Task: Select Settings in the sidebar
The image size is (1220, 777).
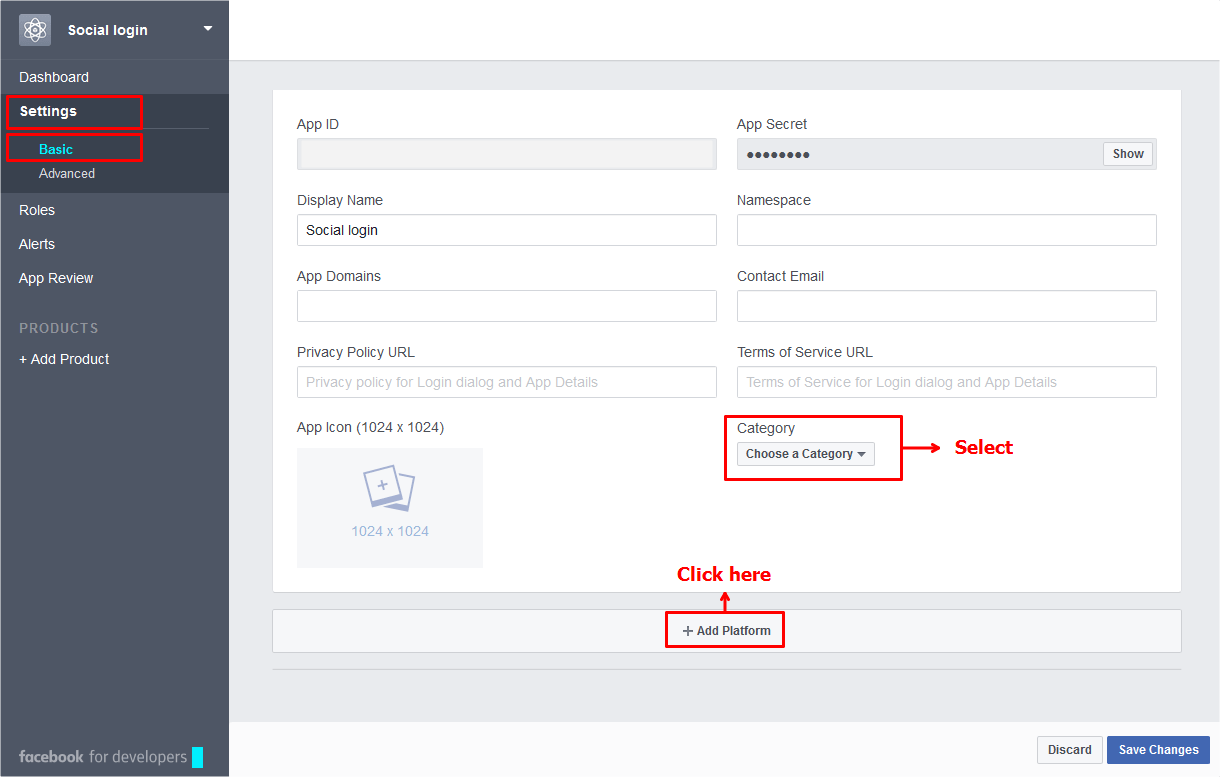Action: (x=48, y=111)
